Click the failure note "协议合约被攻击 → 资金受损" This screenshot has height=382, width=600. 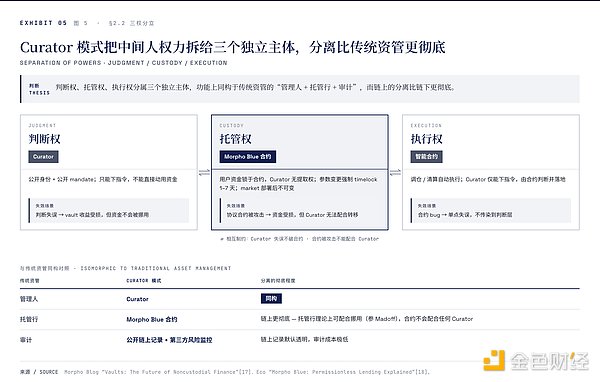(x=292, y=215)
